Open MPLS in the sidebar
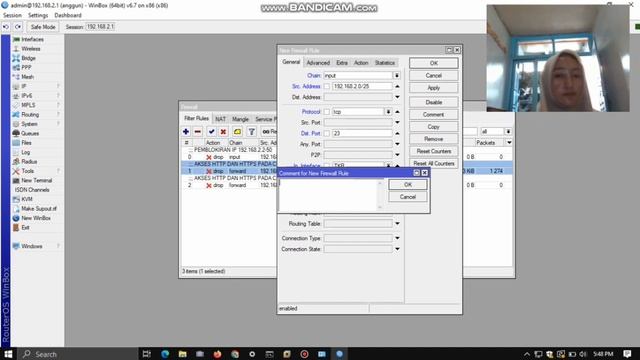The image size is (640, 360). 28,105
